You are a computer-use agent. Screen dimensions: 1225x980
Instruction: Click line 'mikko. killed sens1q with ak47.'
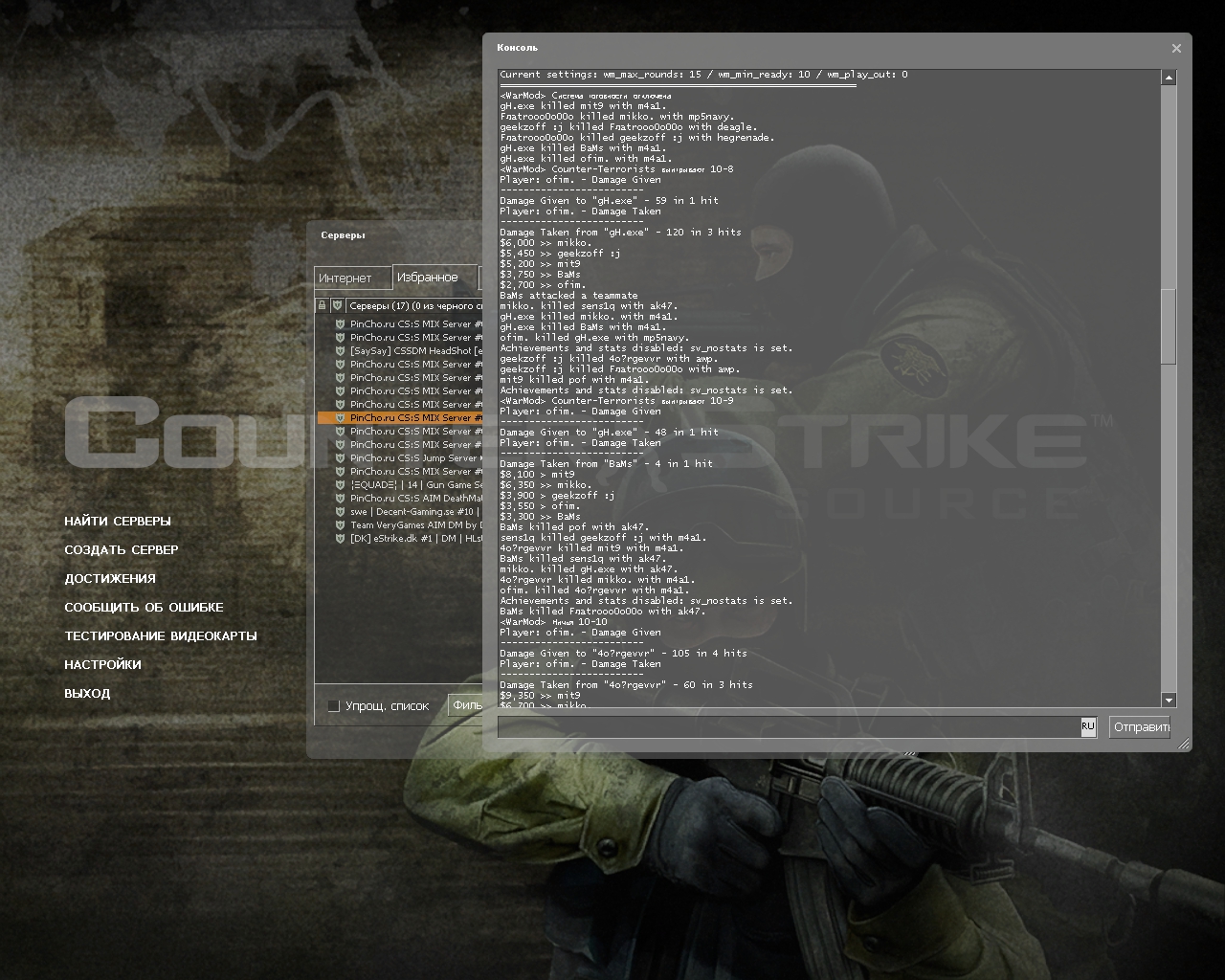(589, 306)
